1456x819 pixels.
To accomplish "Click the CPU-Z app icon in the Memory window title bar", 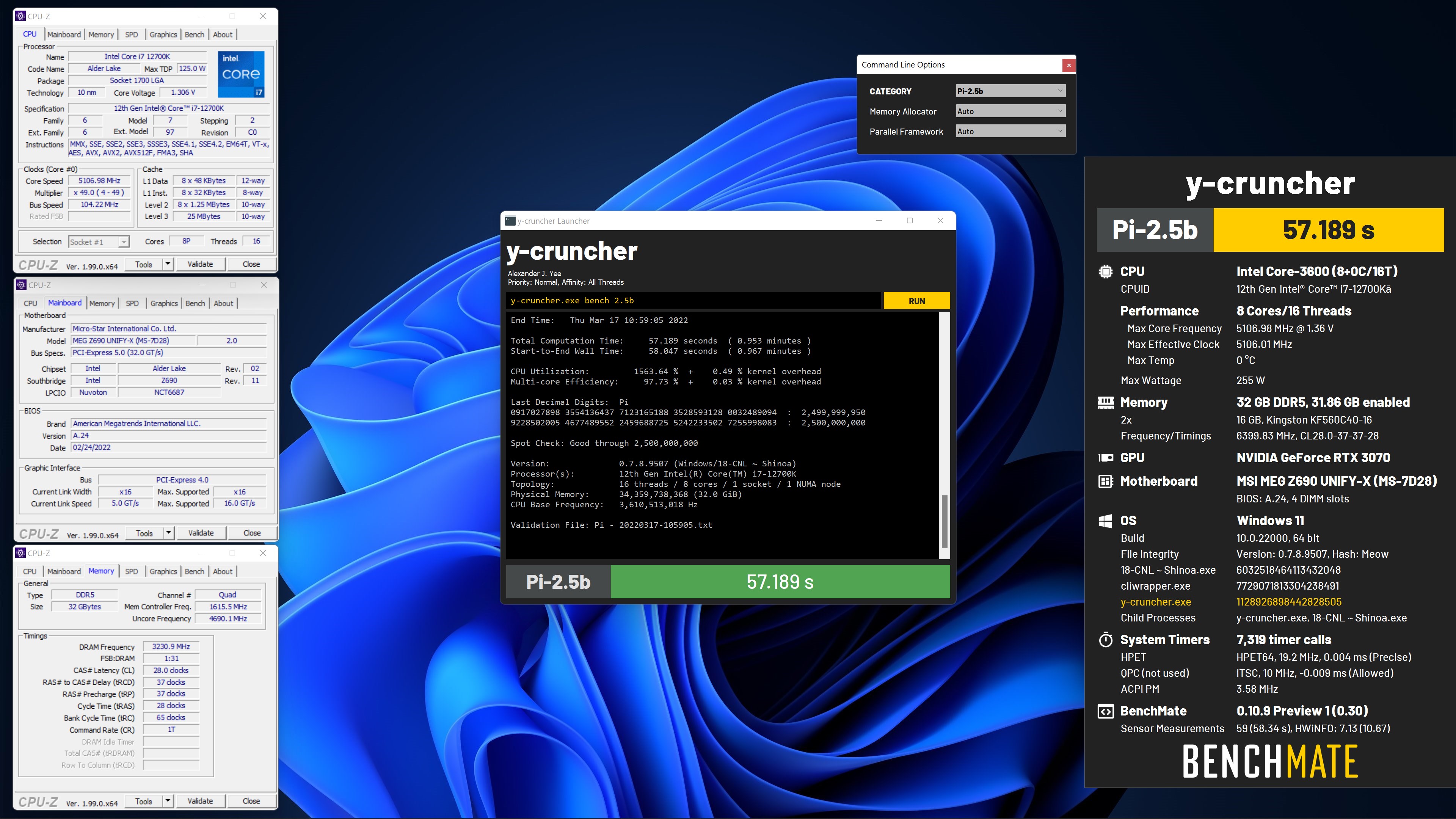I will pos(21,553).
